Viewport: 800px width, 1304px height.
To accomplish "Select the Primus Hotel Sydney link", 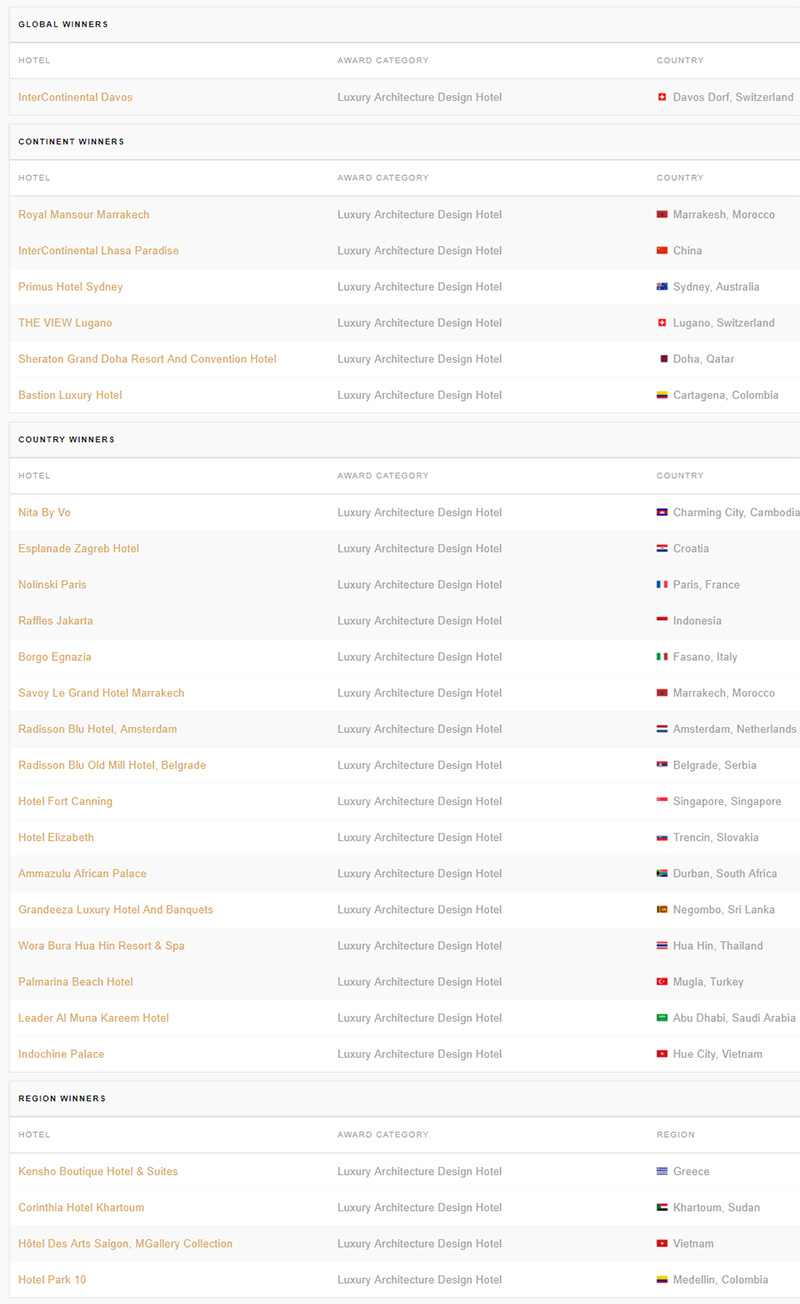I will [70, 287].
